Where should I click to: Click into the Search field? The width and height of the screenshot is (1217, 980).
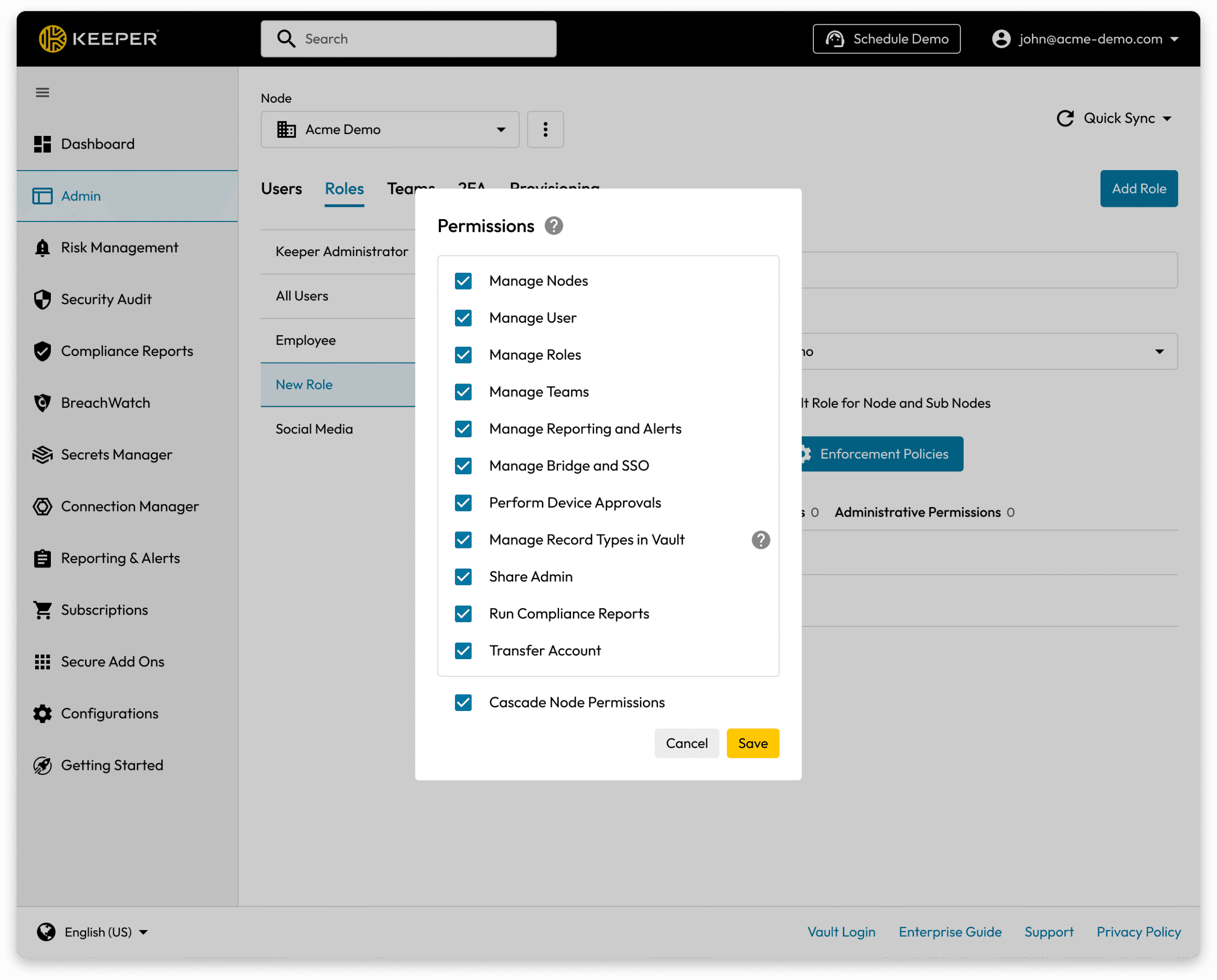(x=408, y=39)
